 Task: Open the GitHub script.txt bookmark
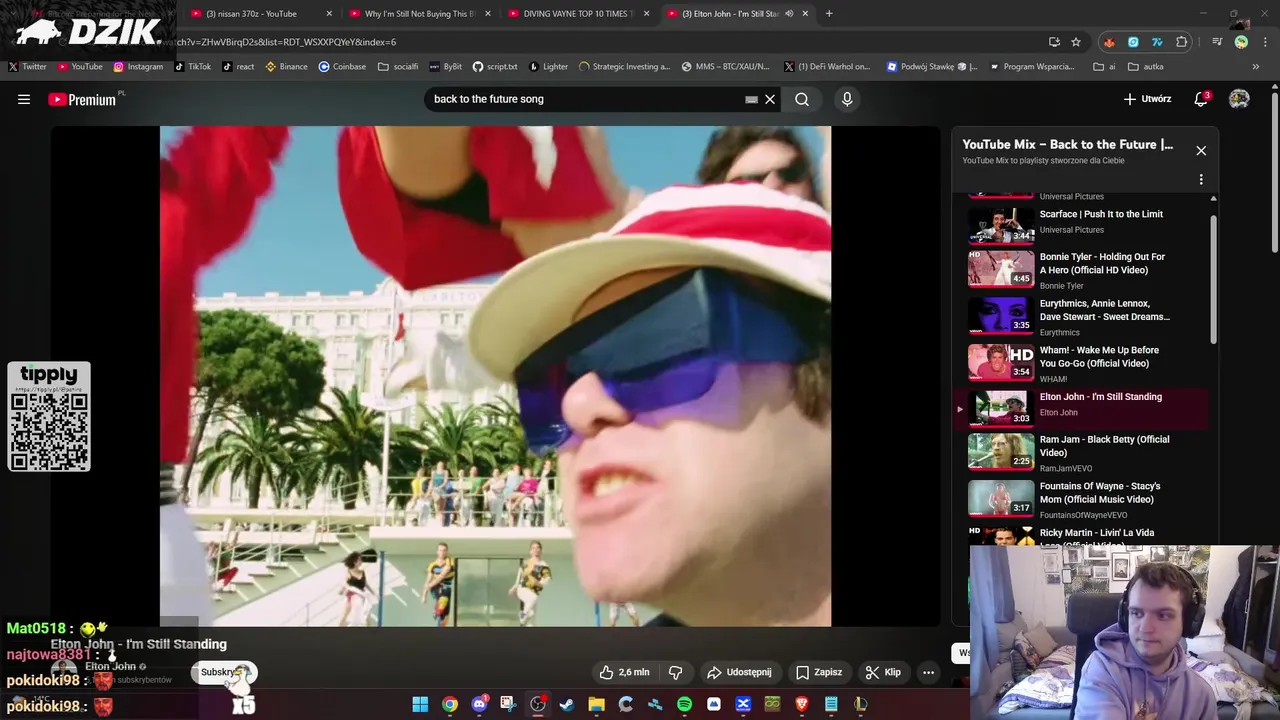494,67
